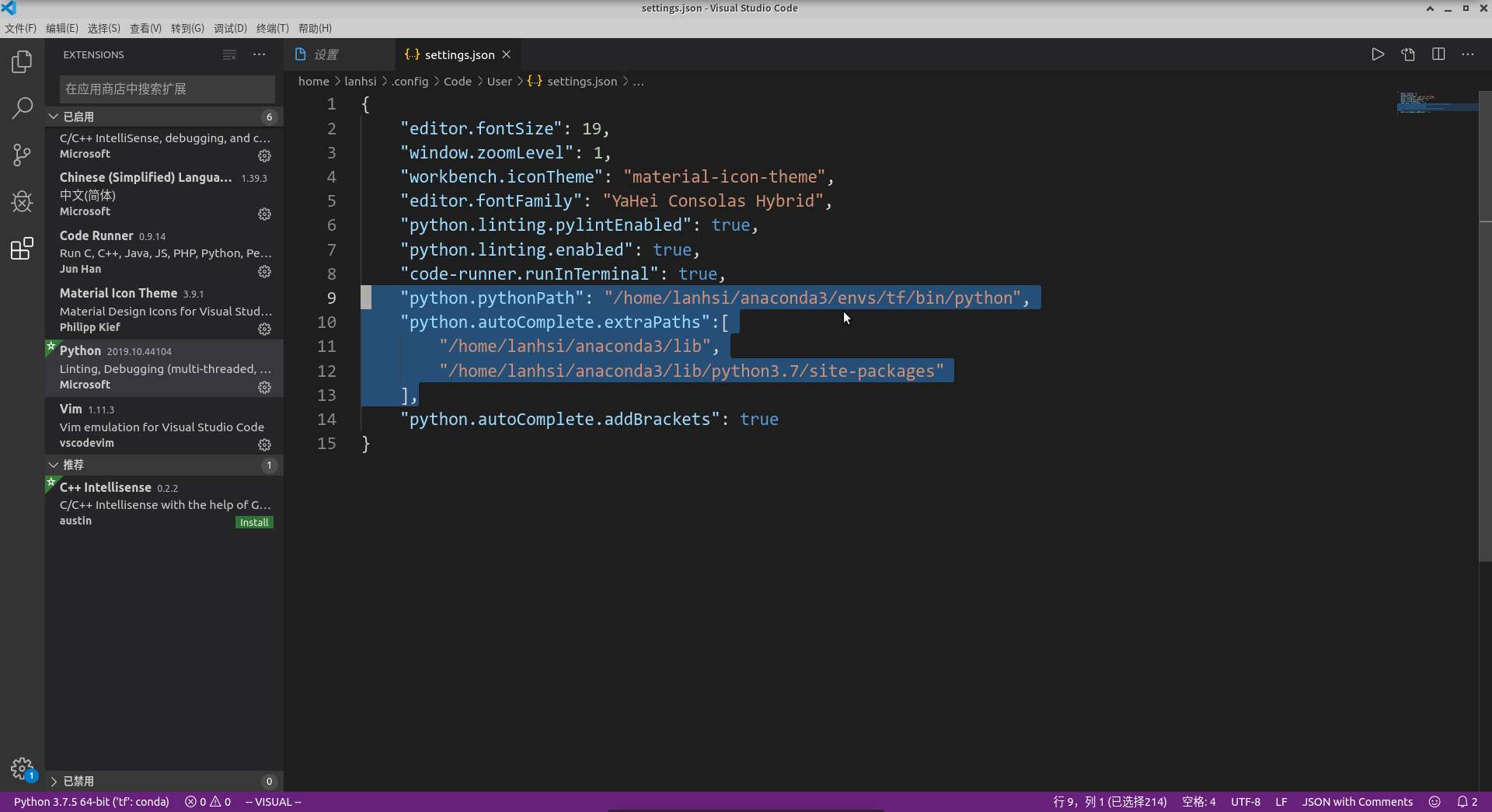Open the Debug view in activity bar
The image size is (1492, 812).
coord(22,202)
